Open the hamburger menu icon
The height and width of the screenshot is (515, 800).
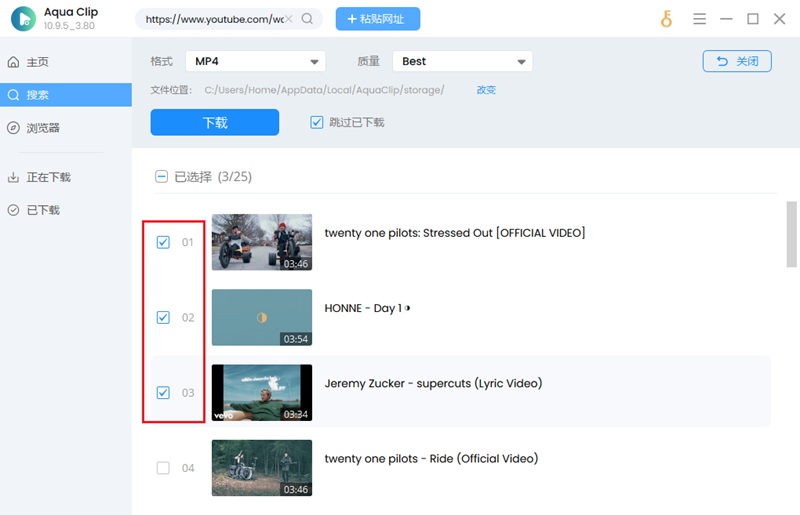[699, 19]
